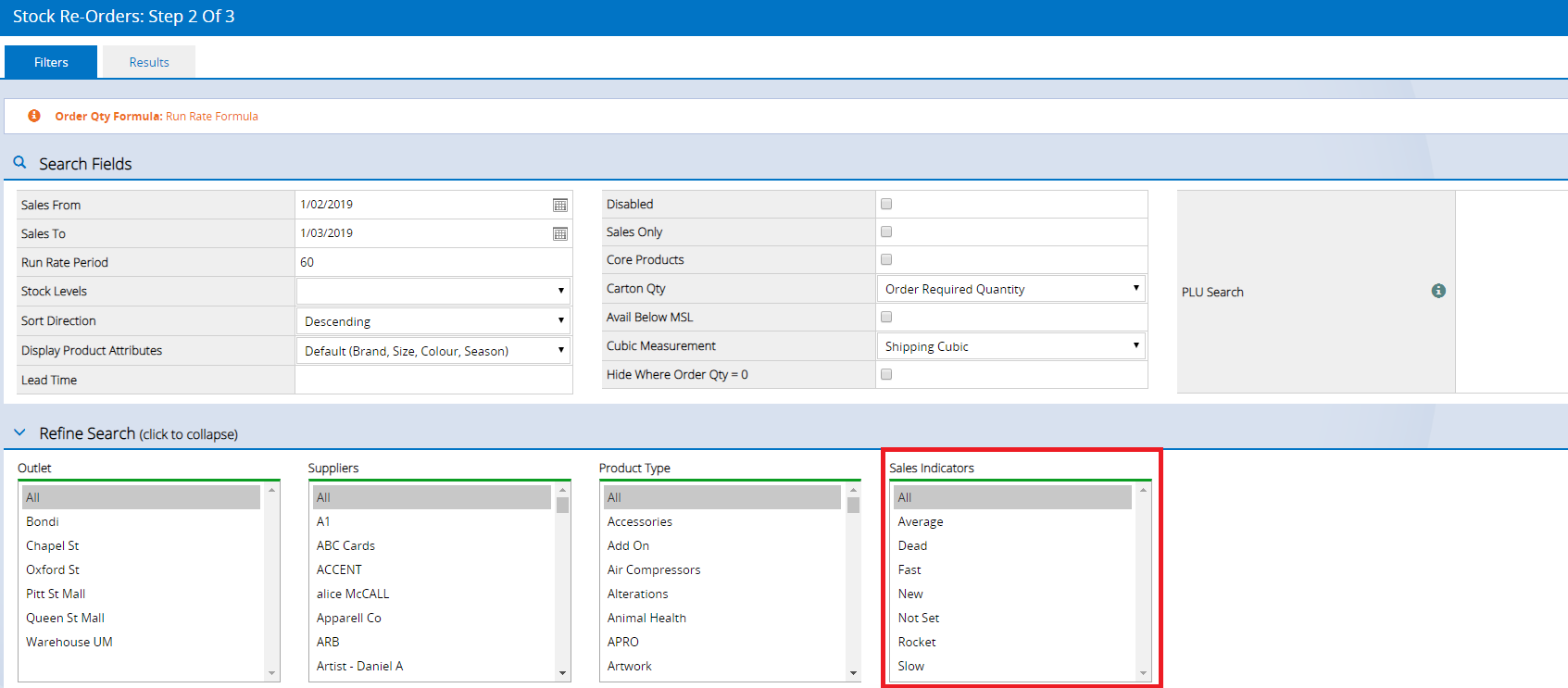Select Warehouse UM outlet
The width and height of the screenshot is (1568, 688).
coord(141,642)
